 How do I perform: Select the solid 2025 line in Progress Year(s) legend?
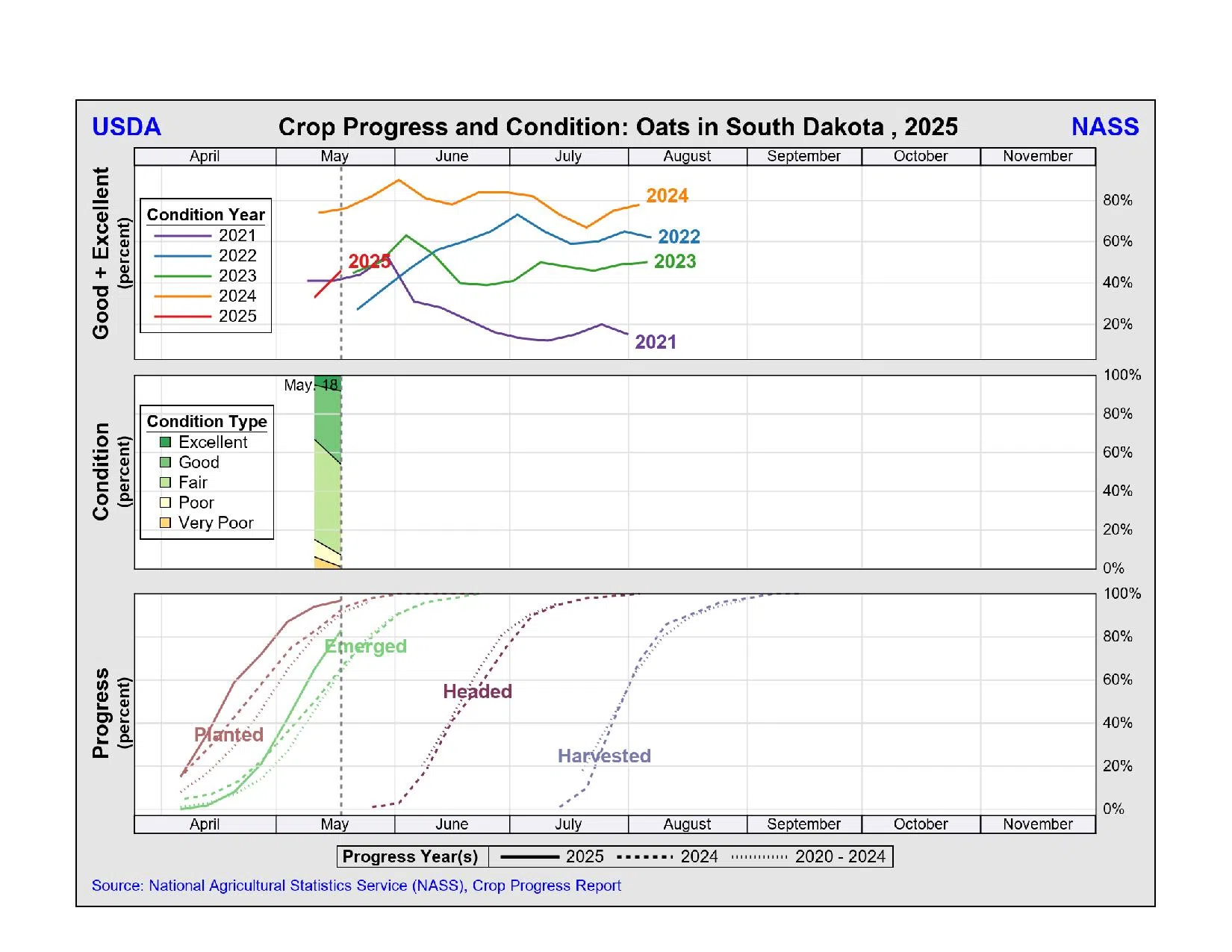coord(529,857)
